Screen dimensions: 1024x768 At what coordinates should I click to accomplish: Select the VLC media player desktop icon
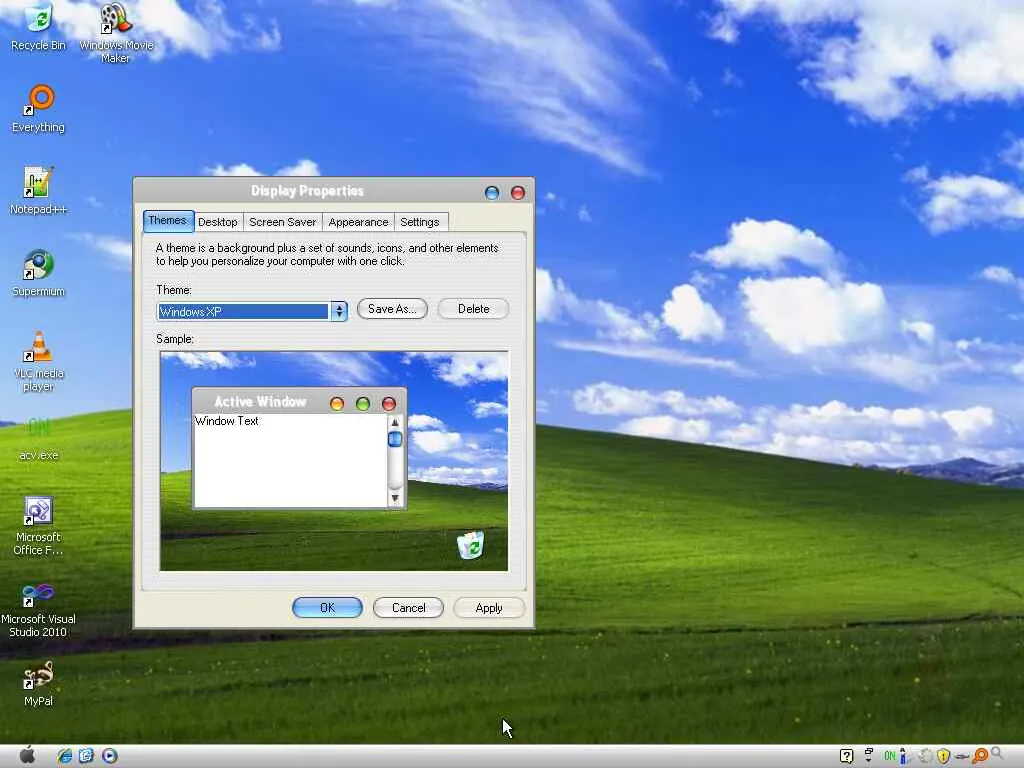coord(39,360)
